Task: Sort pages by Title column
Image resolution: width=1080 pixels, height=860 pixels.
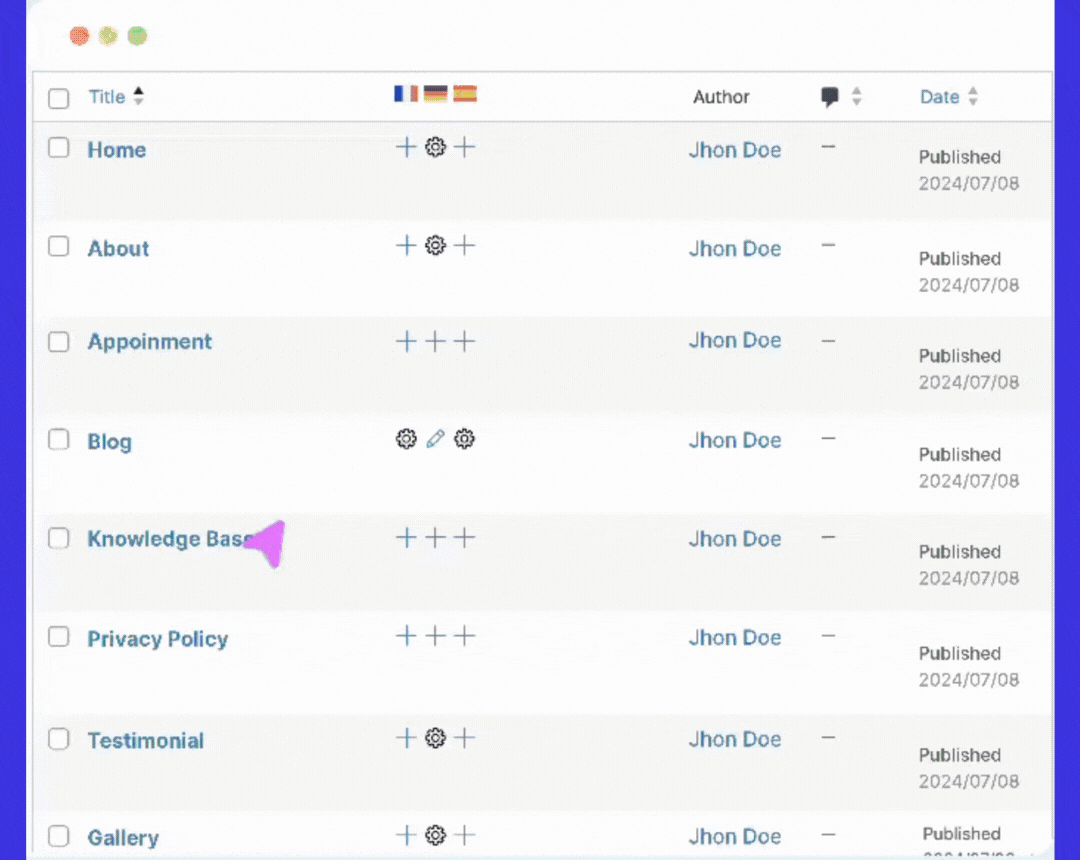Action: click(x=107, y=97)
